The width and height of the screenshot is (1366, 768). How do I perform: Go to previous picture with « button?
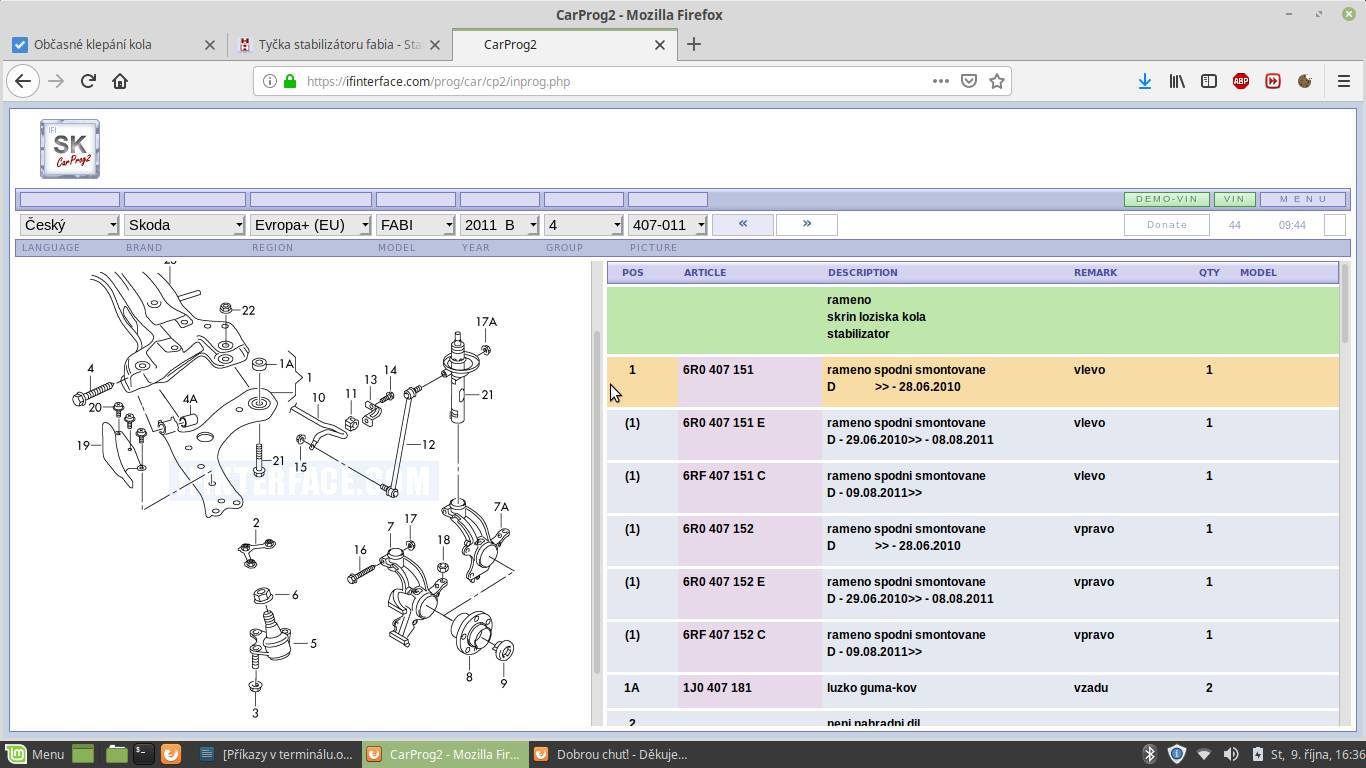tap(743, 224)
